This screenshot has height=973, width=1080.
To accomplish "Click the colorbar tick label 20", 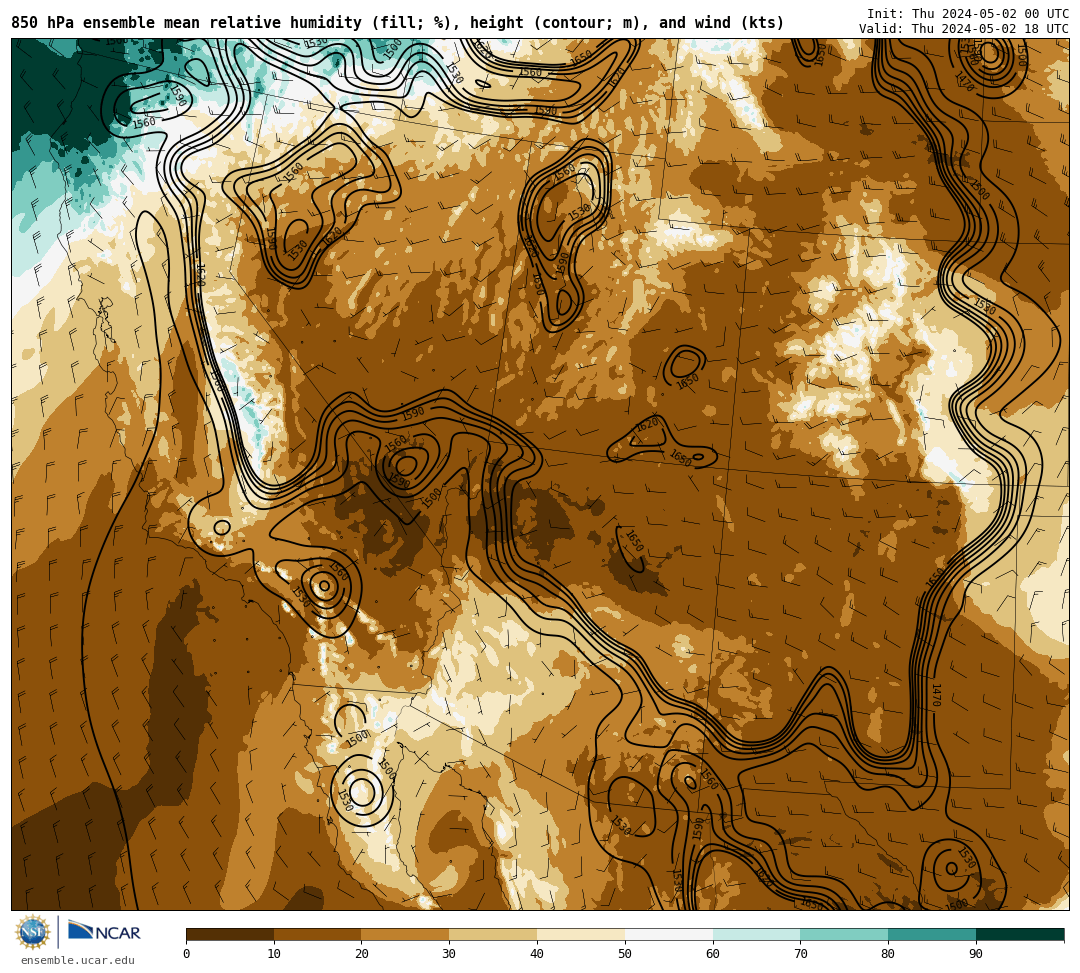I will [x=362, y=954].
